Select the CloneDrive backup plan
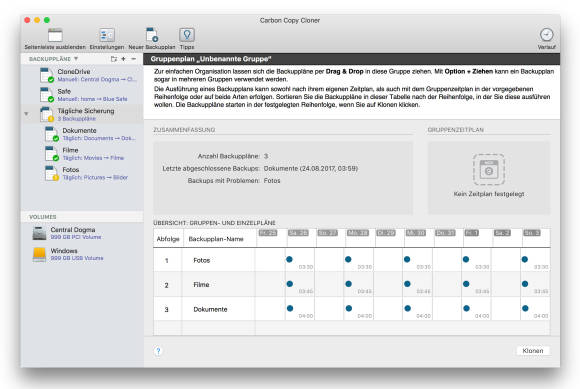The height and width of the screenshot is (389, 580). click(82, 75)
